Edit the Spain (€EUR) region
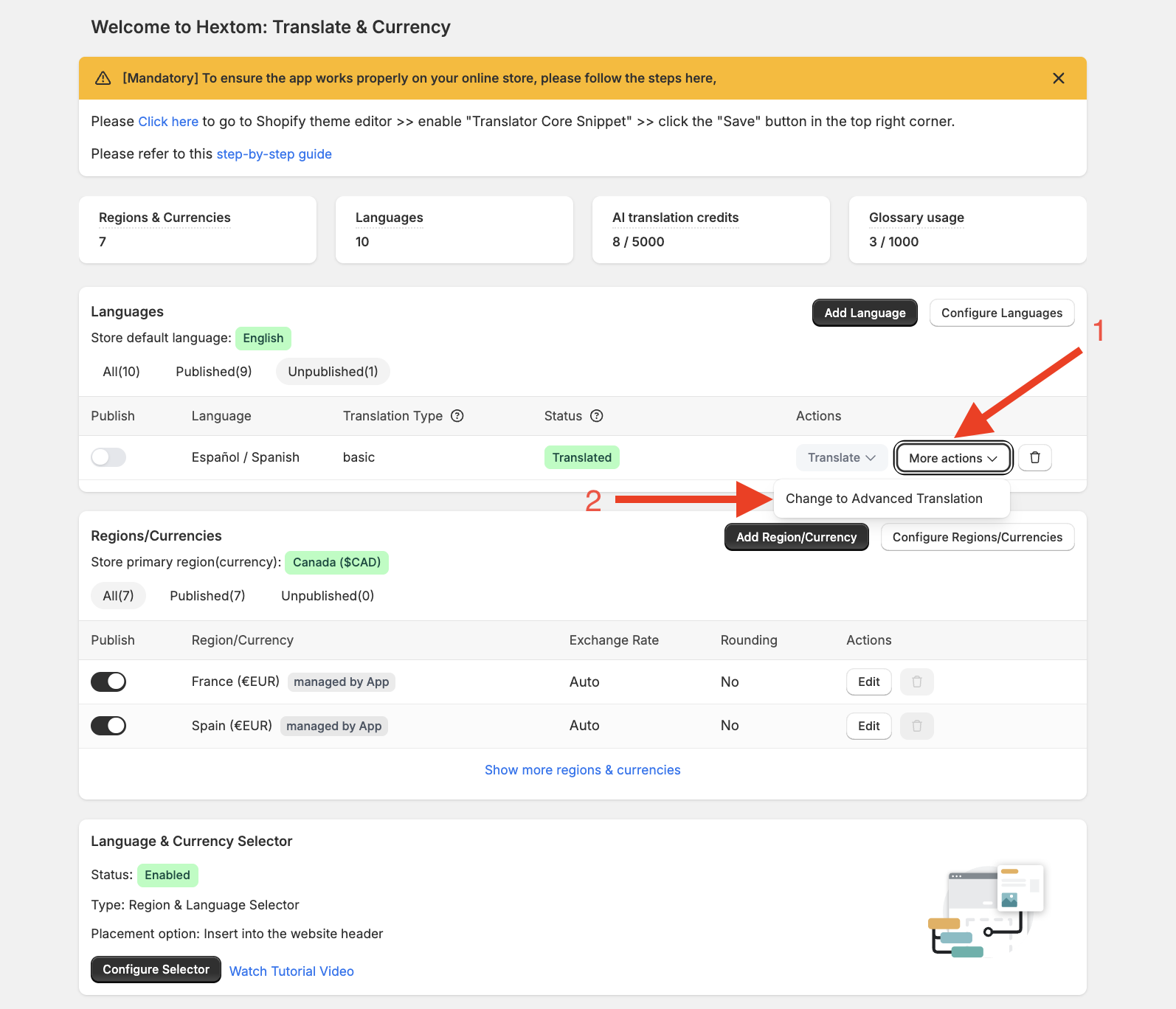The image size is (1176, 1009). pos(869,726)
